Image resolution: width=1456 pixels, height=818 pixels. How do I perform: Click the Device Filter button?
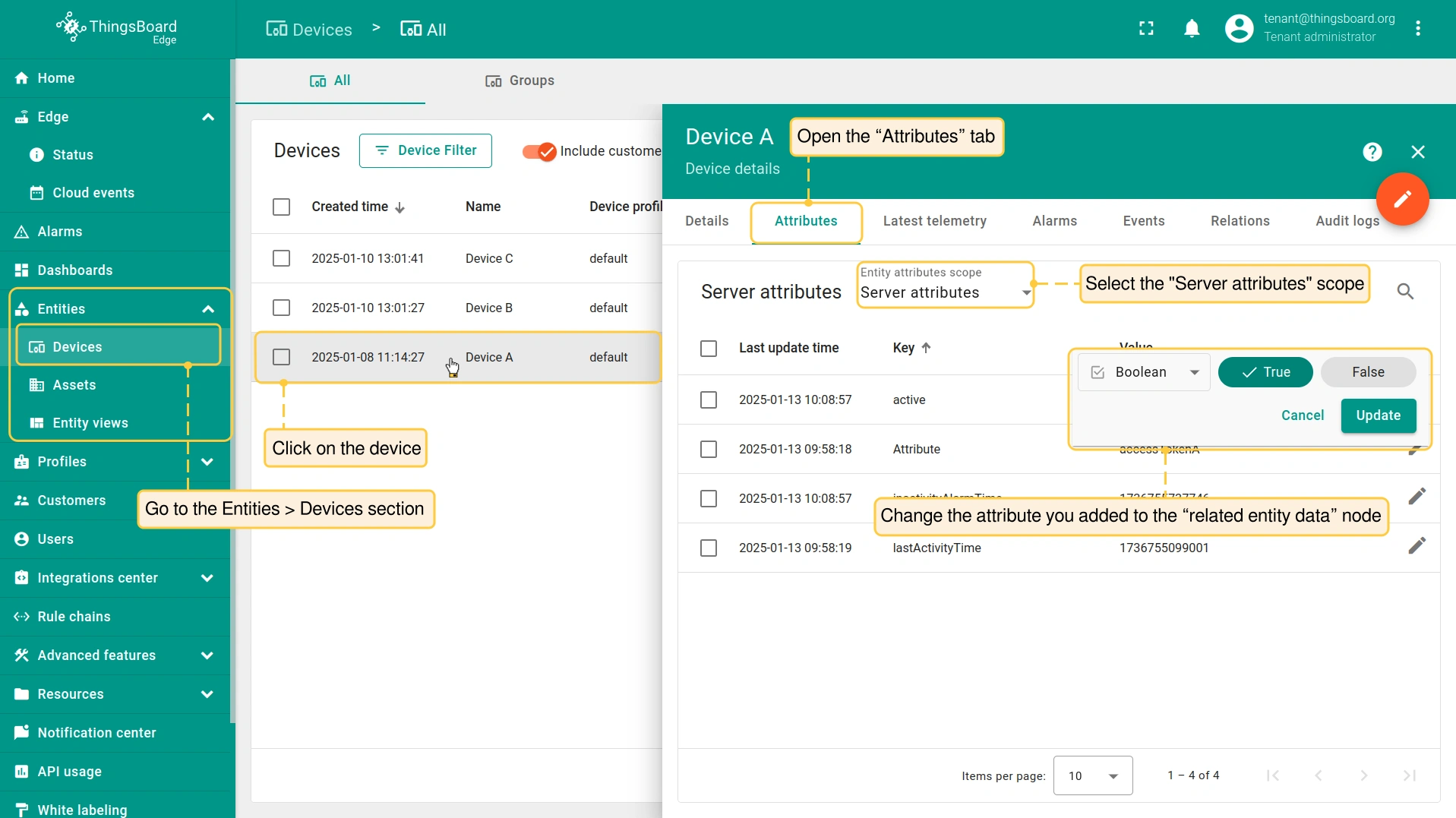[425, 150]
